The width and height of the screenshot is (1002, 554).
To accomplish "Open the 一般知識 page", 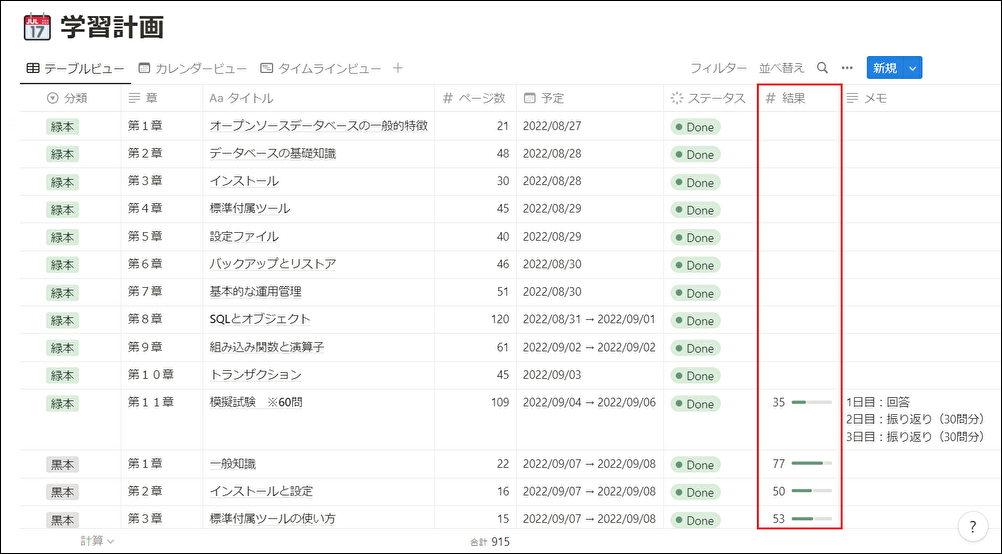I will coord(233,464).
